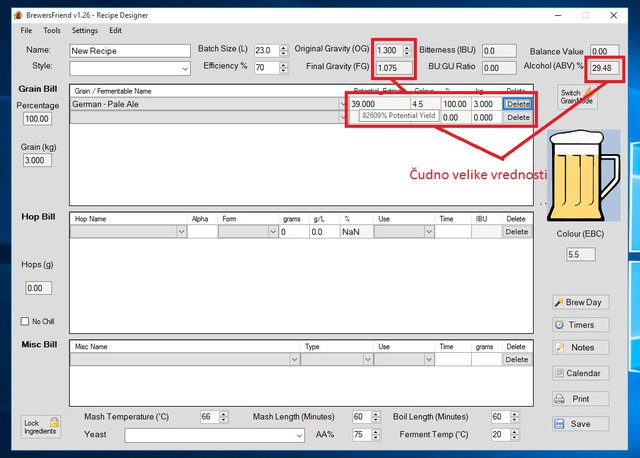Click the Grain Percentage field showing 100.00
Viewport: 640px width, 458px height.
[37, 119]
